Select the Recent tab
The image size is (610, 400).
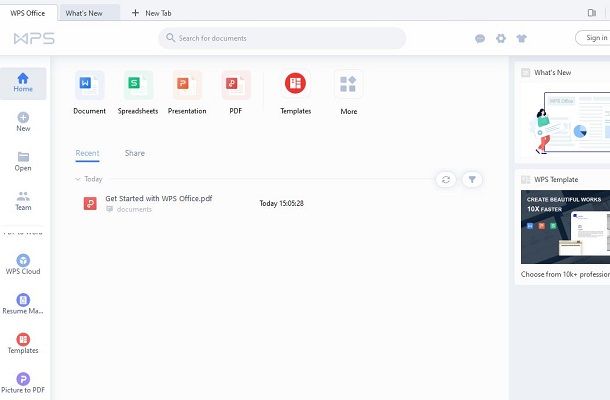(x=88, y=153)
